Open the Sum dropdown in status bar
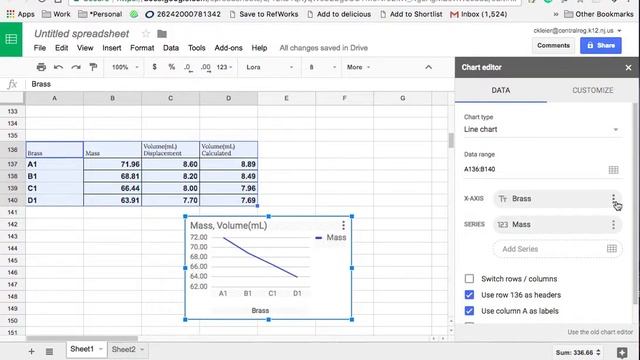 tap(578, 352)
